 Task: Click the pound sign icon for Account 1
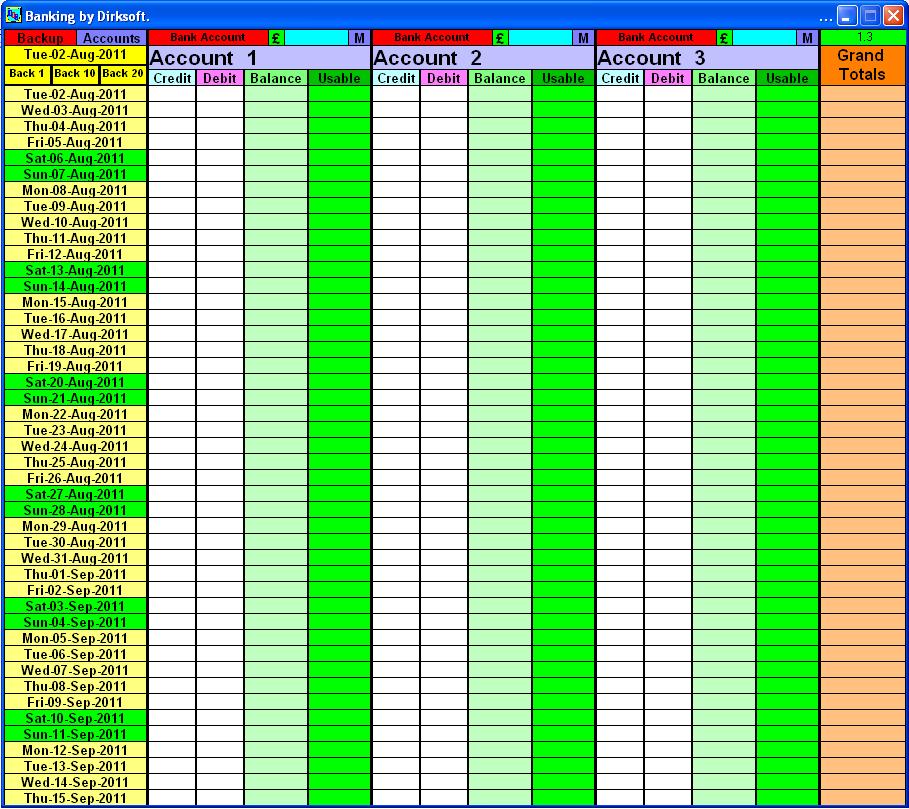[276, 38]
